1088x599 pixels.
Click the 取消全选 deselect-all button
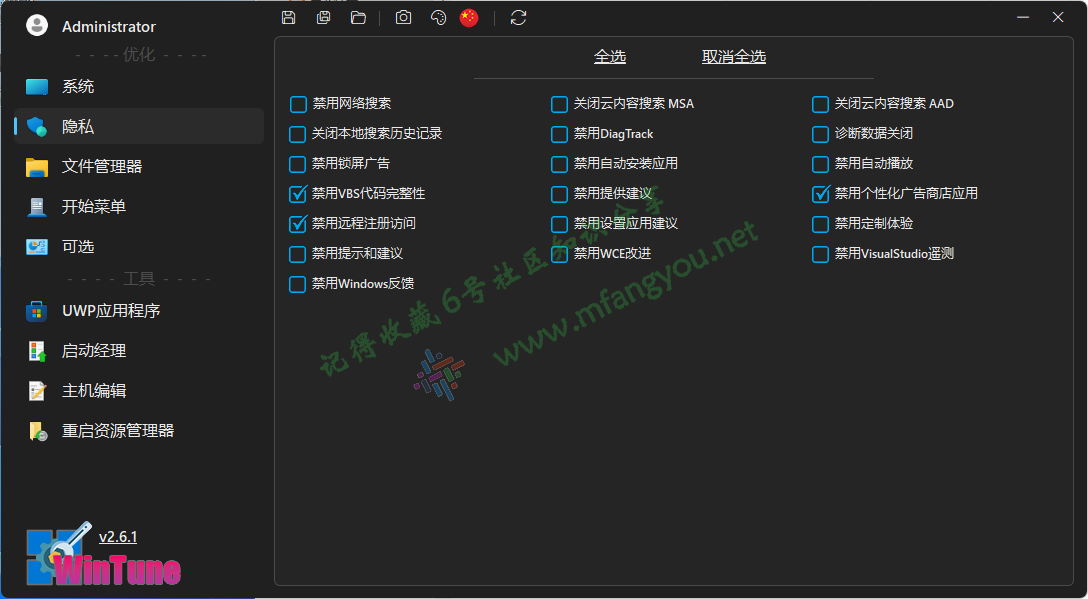(734, 57)
